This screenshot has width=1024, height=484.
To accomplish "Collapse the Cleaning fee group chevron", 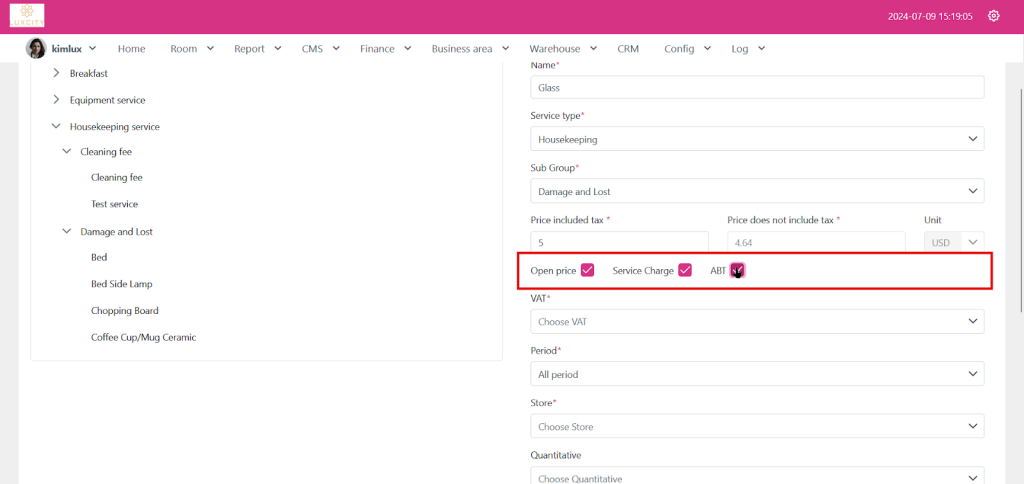I will point(67,152).
